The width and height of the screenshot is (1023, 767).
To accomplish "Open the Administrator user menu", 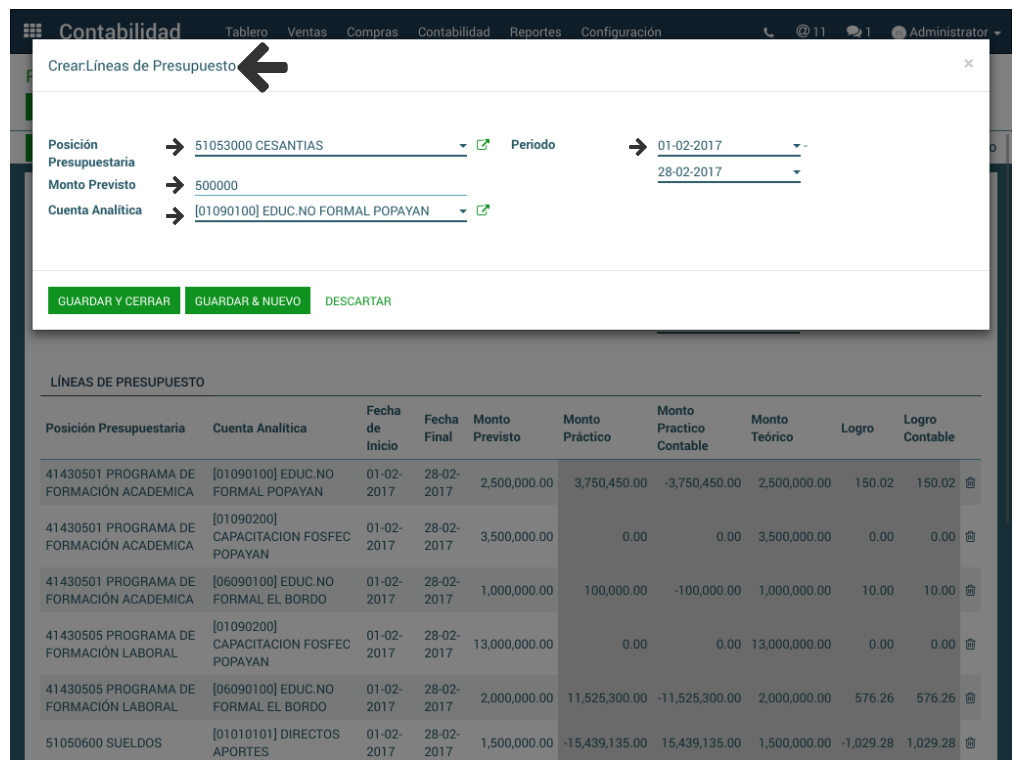I will pyautogui.click(x=946, y=32).
